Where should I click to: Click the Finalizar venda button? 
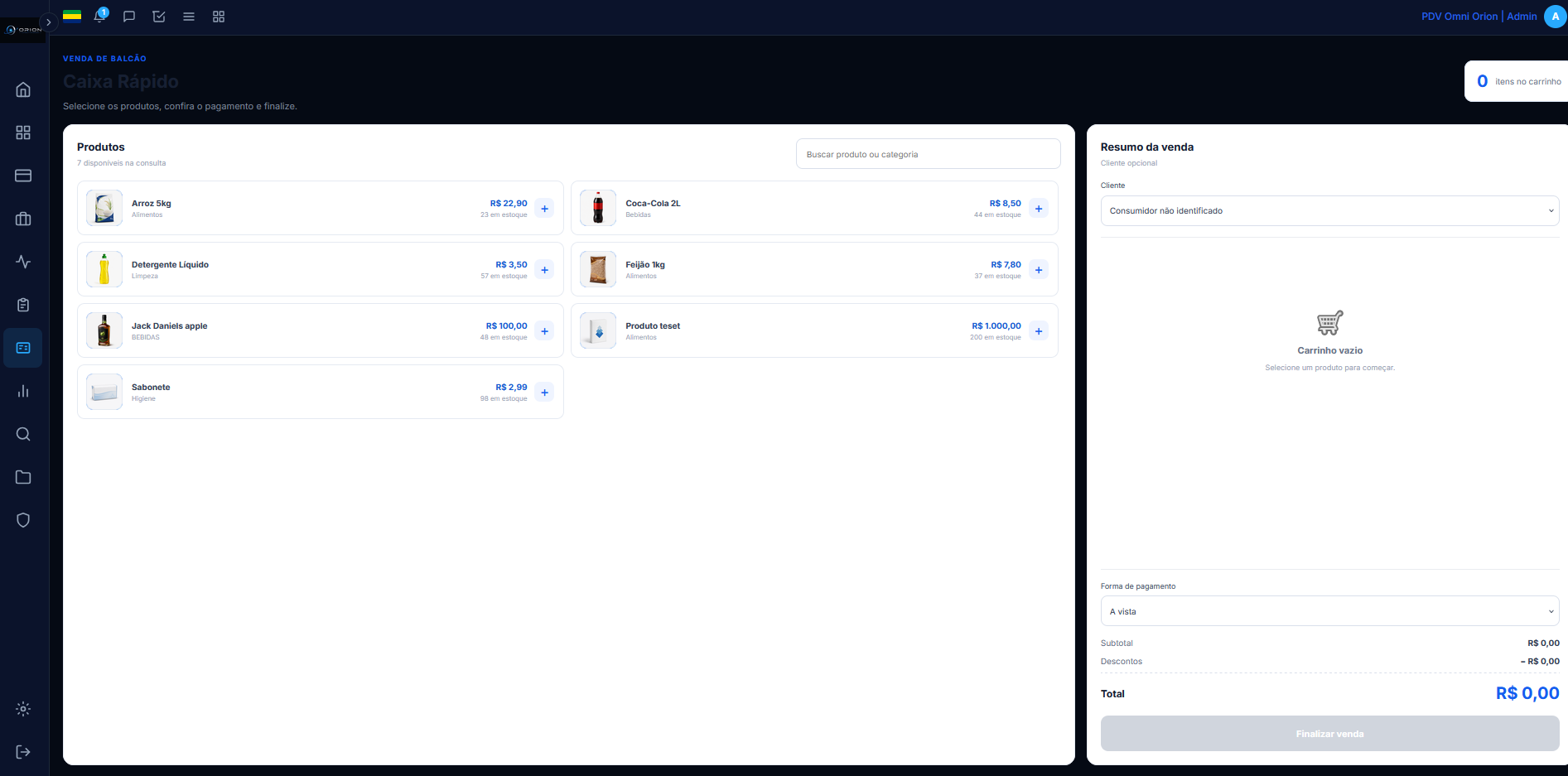[1329, 734]
